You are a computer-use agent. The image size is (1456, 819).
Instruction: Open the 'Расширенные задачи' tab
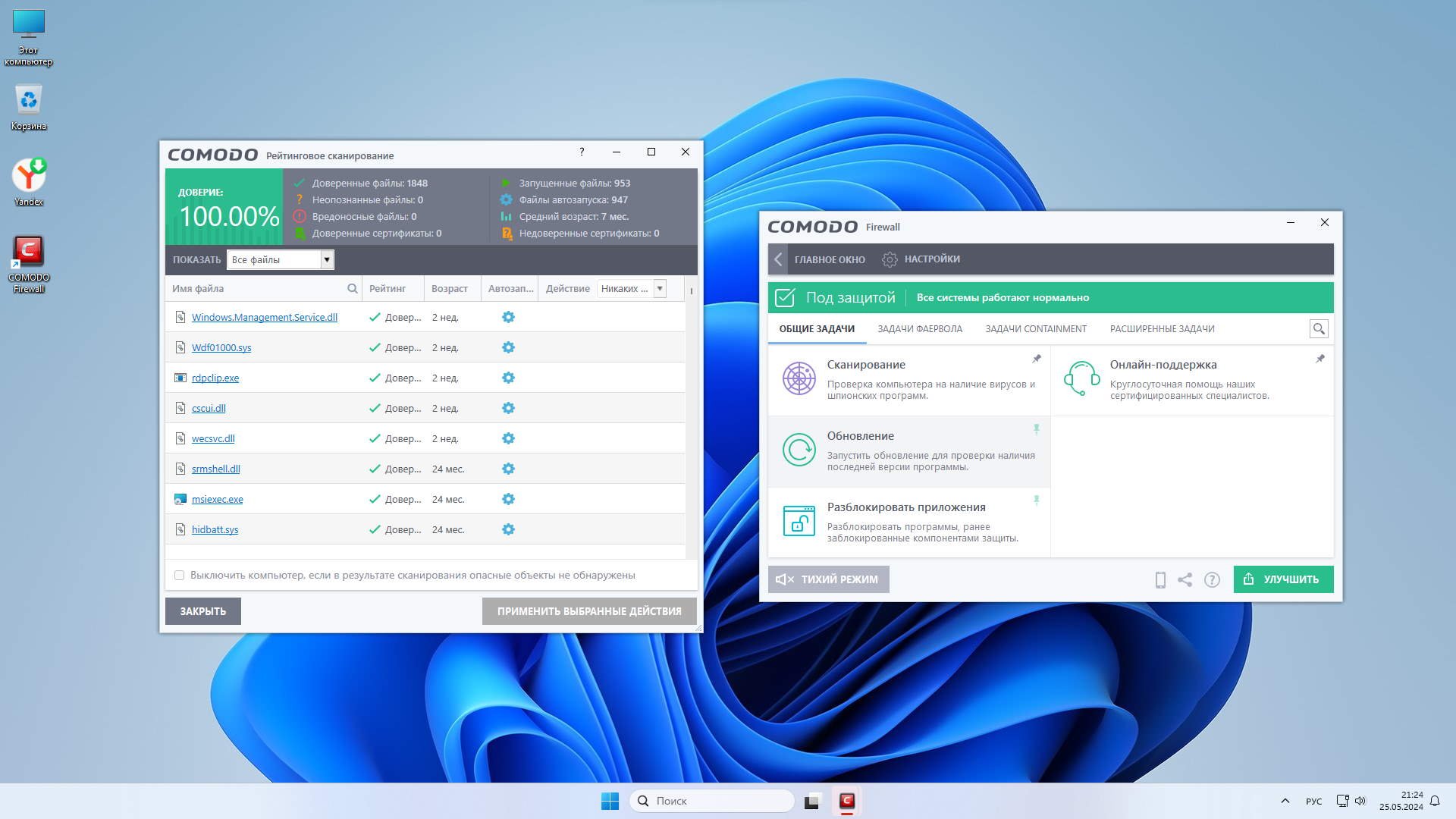click(x=1162, y=329)
